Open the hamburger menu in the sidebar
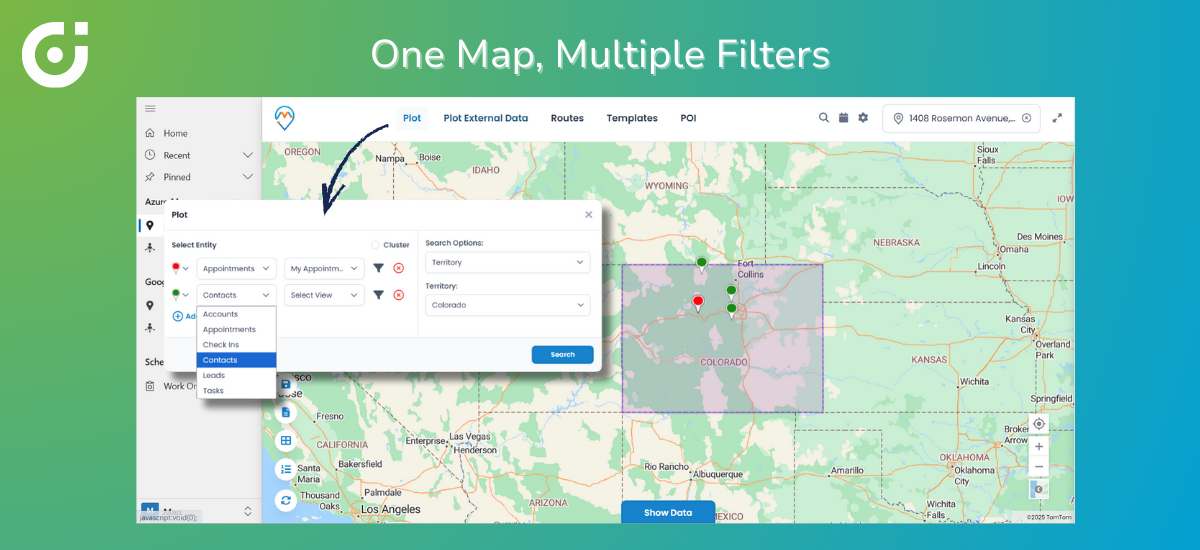1200x550 pixels. coord(150,108)
